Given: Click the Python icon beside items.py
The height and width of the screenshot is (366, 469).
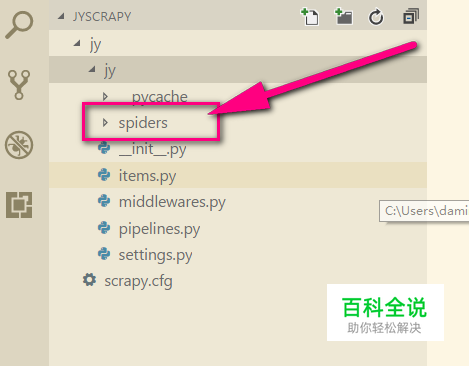Looking at the screenshot, I should tap(104, 175).
